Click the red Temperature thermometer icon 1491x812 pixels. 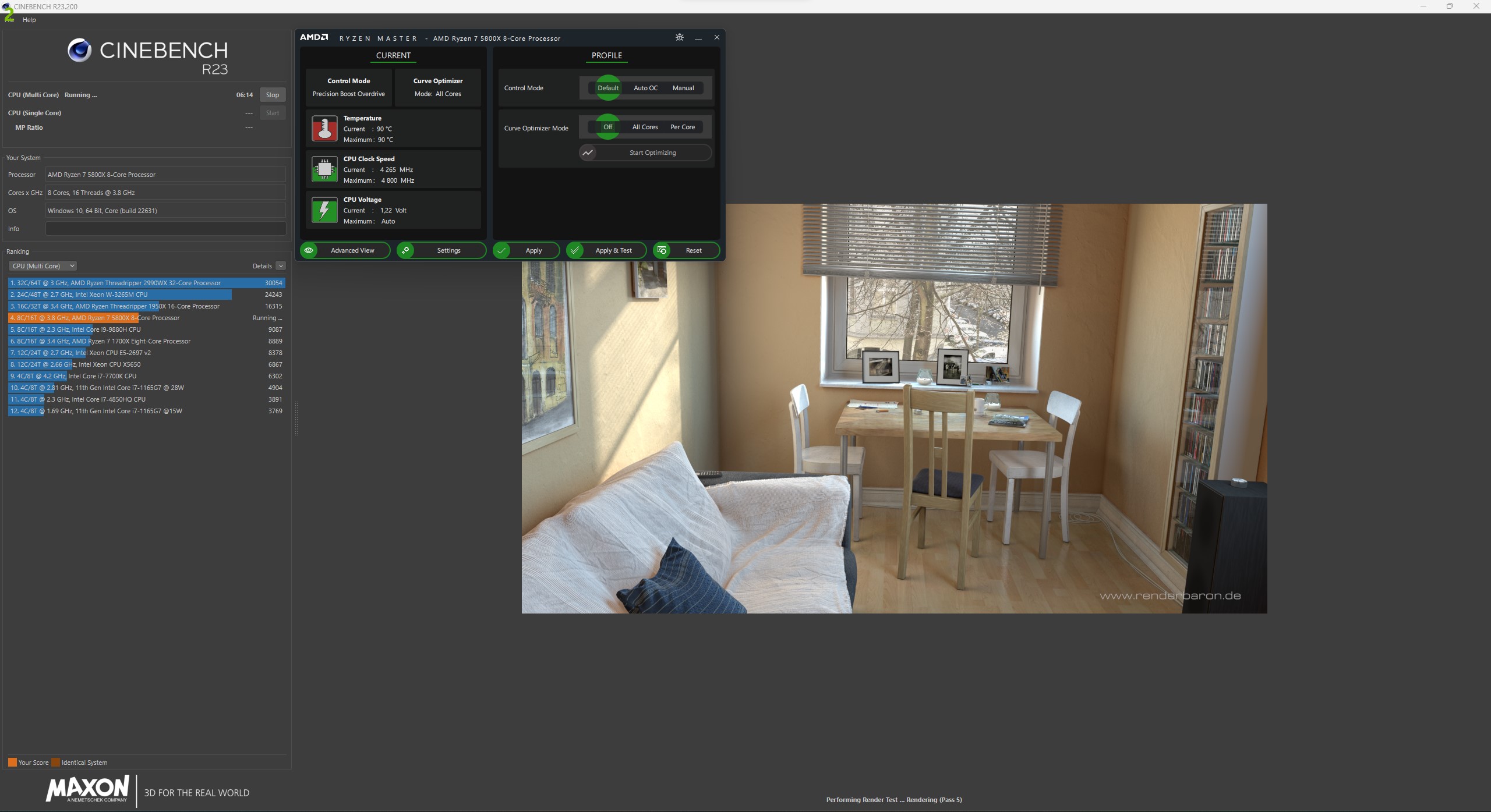[324, 129]
